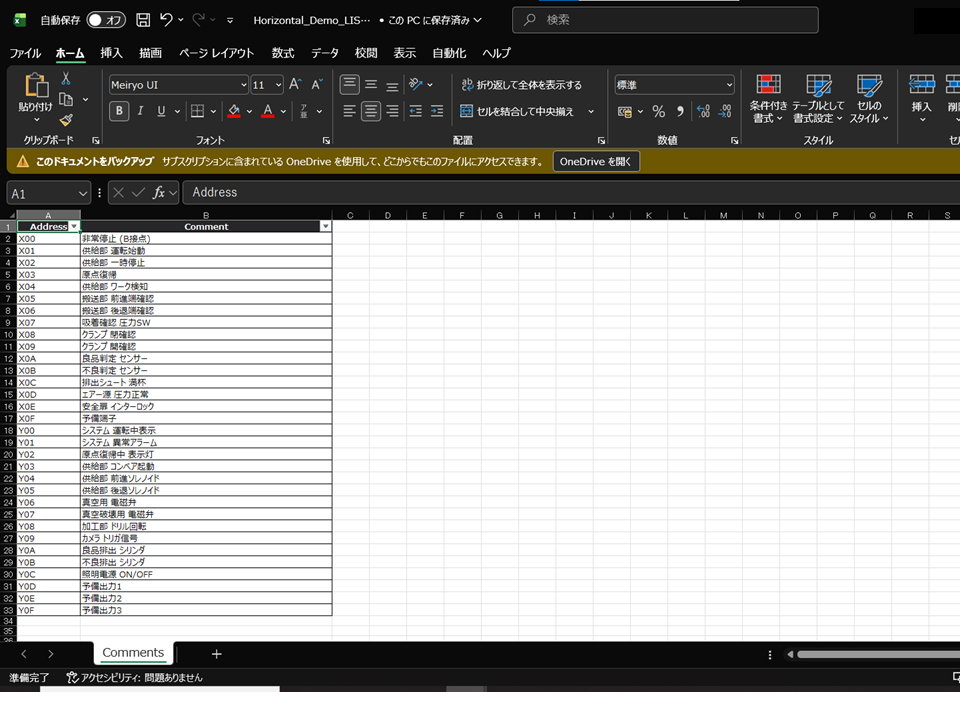This screenshot has height=720, width=960.
Task: Click the Save floppy disk icon
Action: (x=143, y=20)
